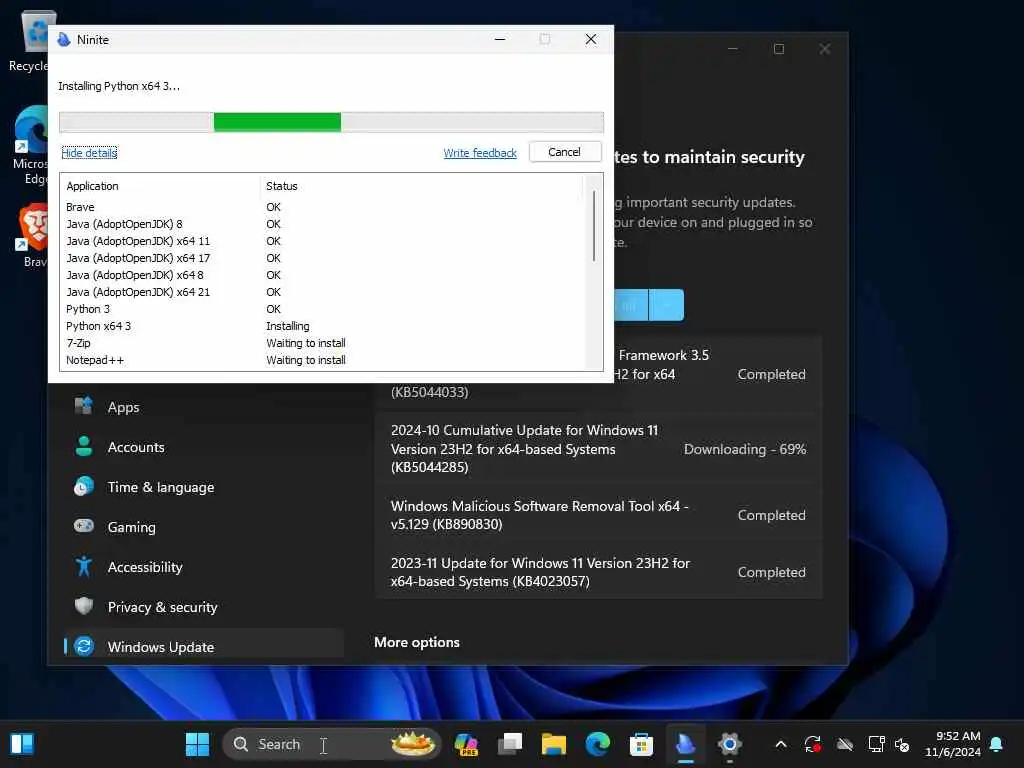Click Downloading - 69% status
The image size is (1024, 768).
point(744,449)
